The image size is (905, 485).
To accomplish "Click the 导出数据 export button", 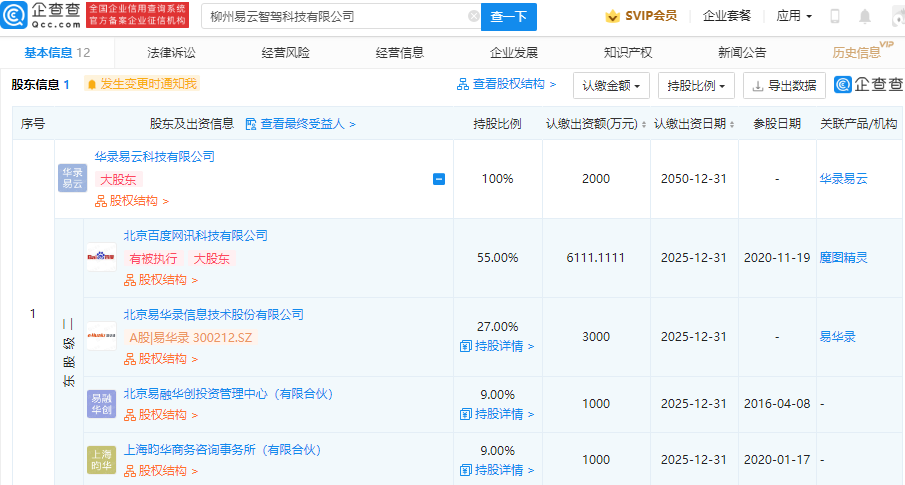I will tap(784, 85).
